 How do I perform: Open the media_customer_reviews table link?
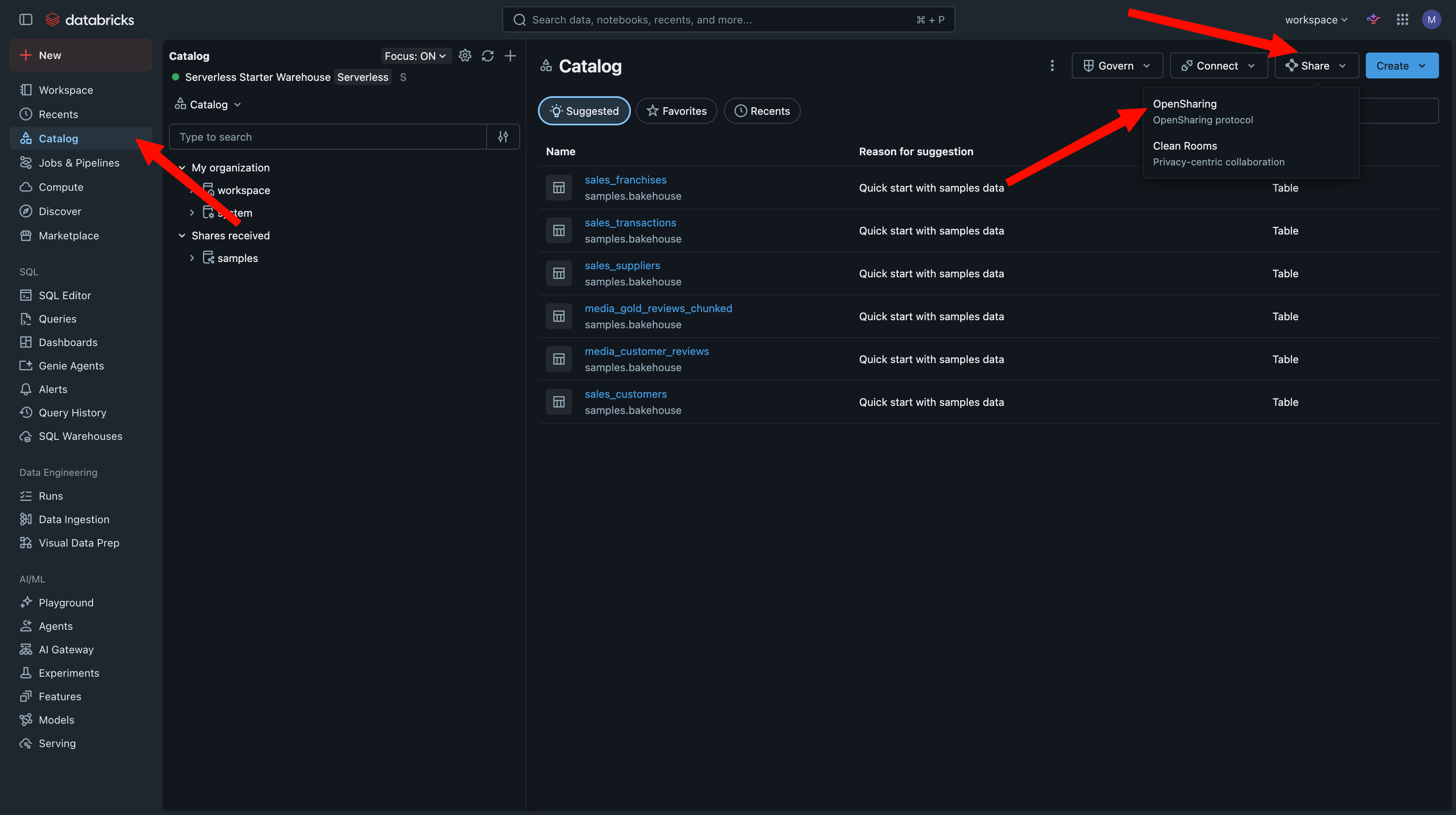647,351
